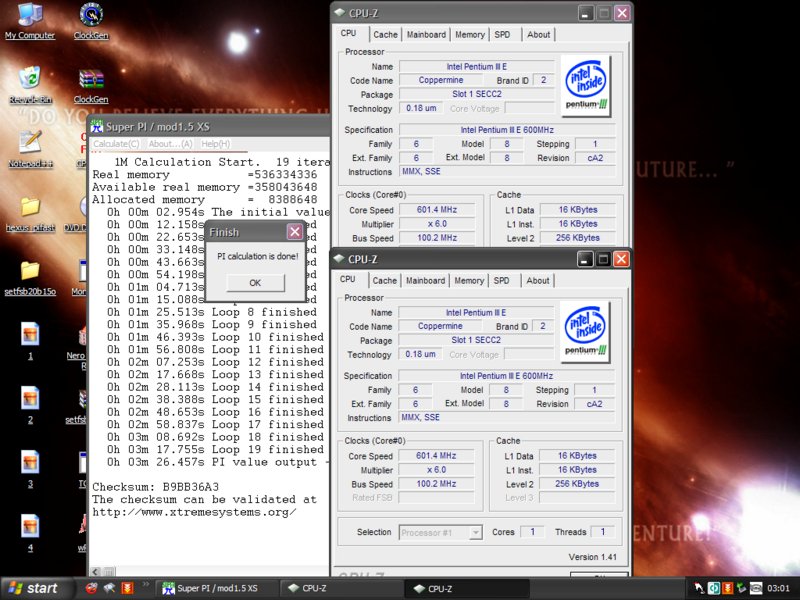Switch to the SPD tab in rear CPU-Z

point(503,34)
